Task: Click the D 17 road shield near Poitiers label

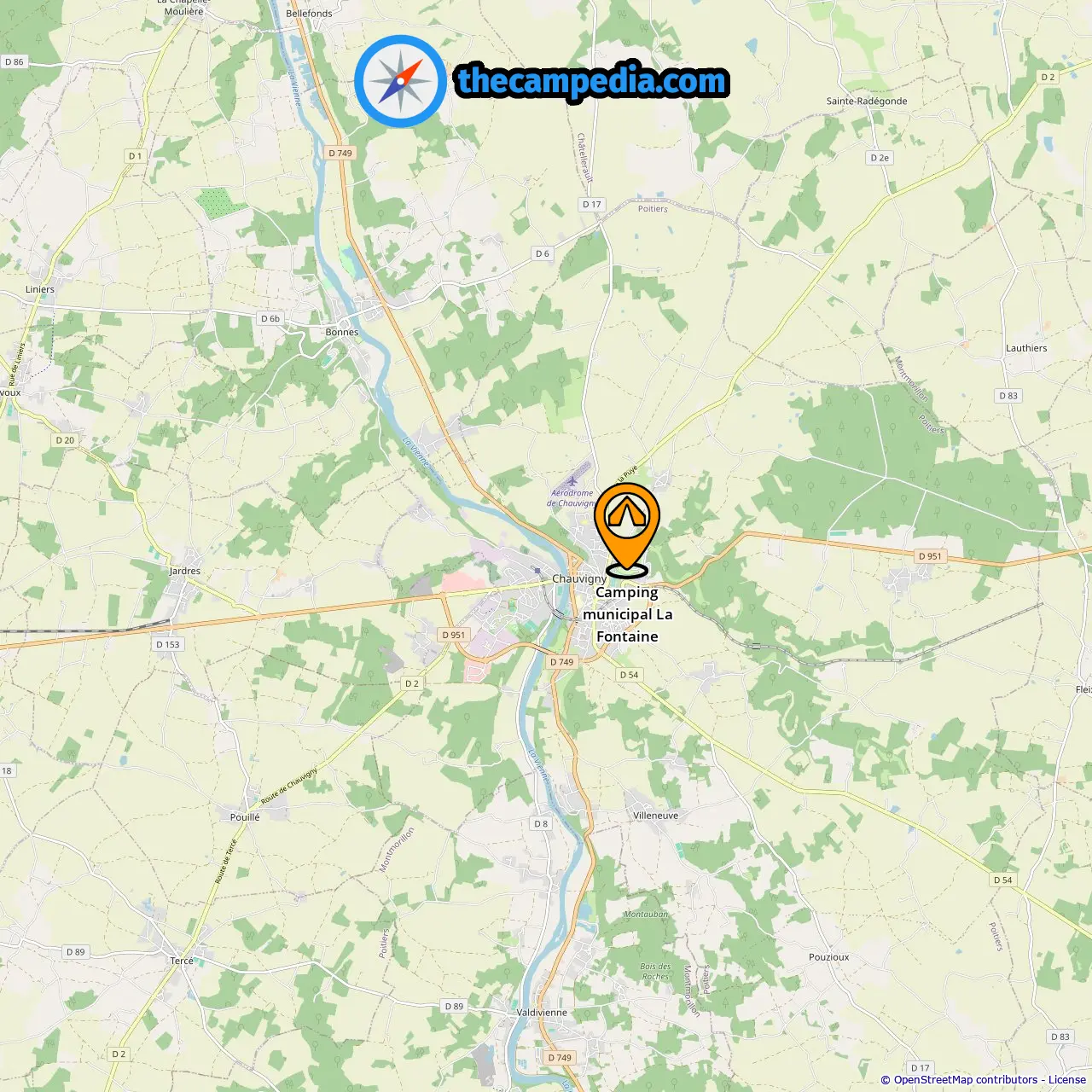Action: (x=592, y=205)
